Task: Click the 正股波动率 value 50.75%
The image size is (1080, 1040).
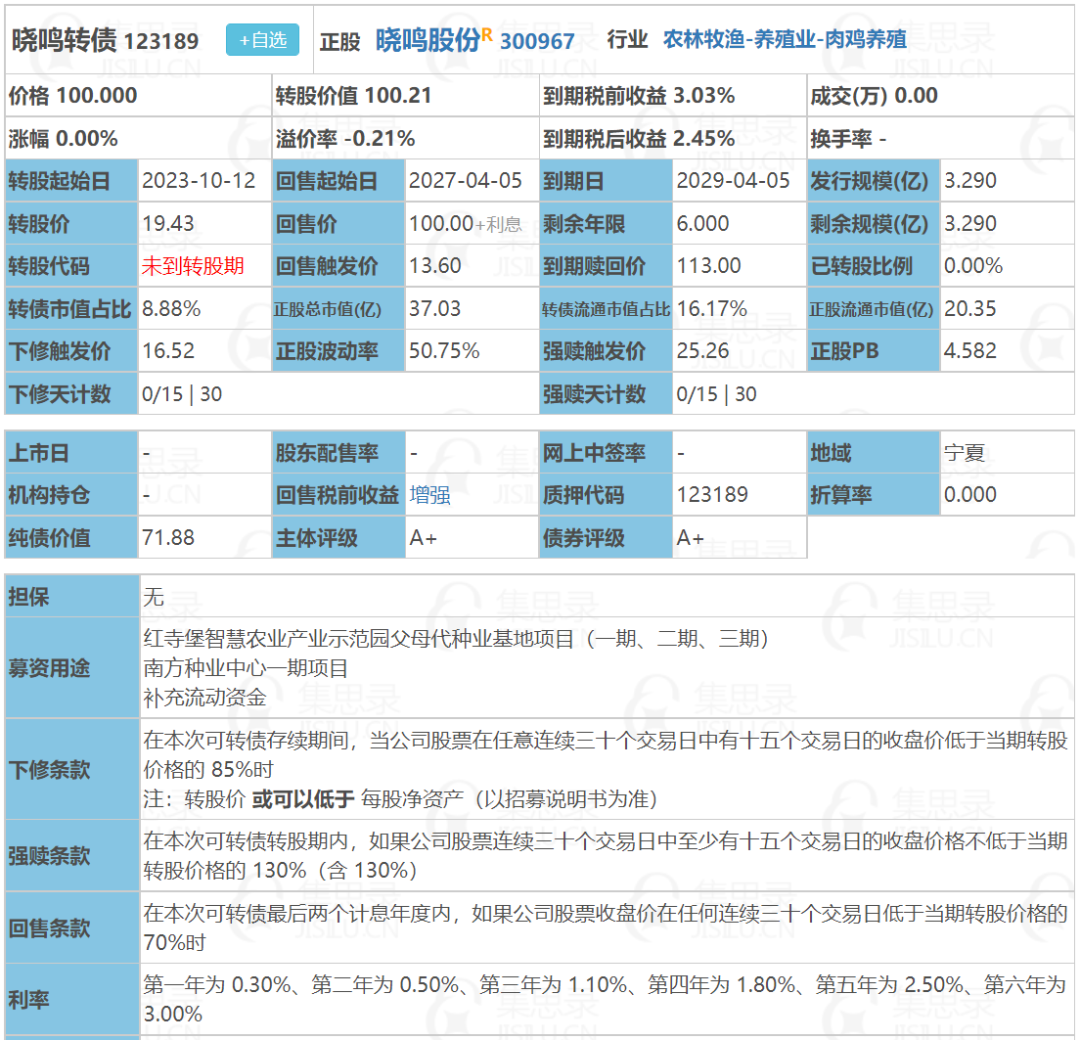Action: (x=444, y=351)
